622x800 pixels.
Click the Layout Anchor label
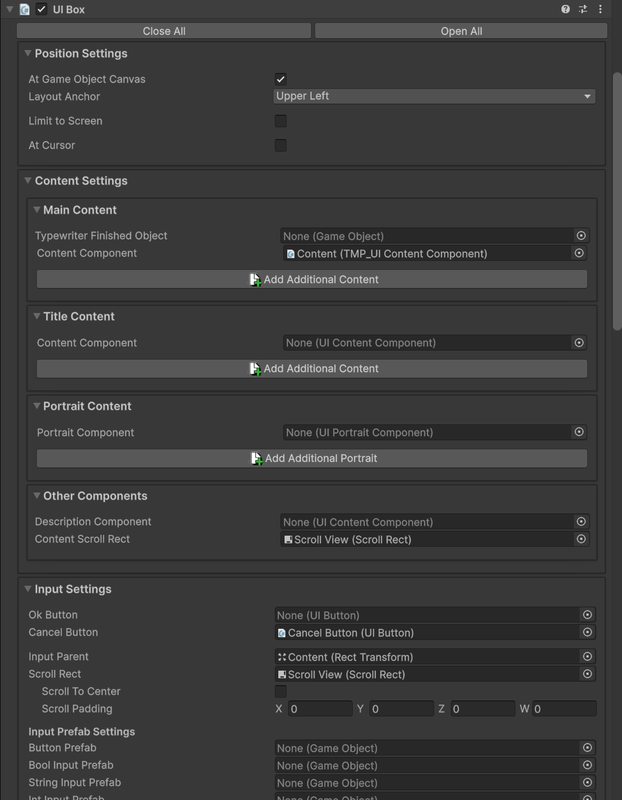(64, 96)
